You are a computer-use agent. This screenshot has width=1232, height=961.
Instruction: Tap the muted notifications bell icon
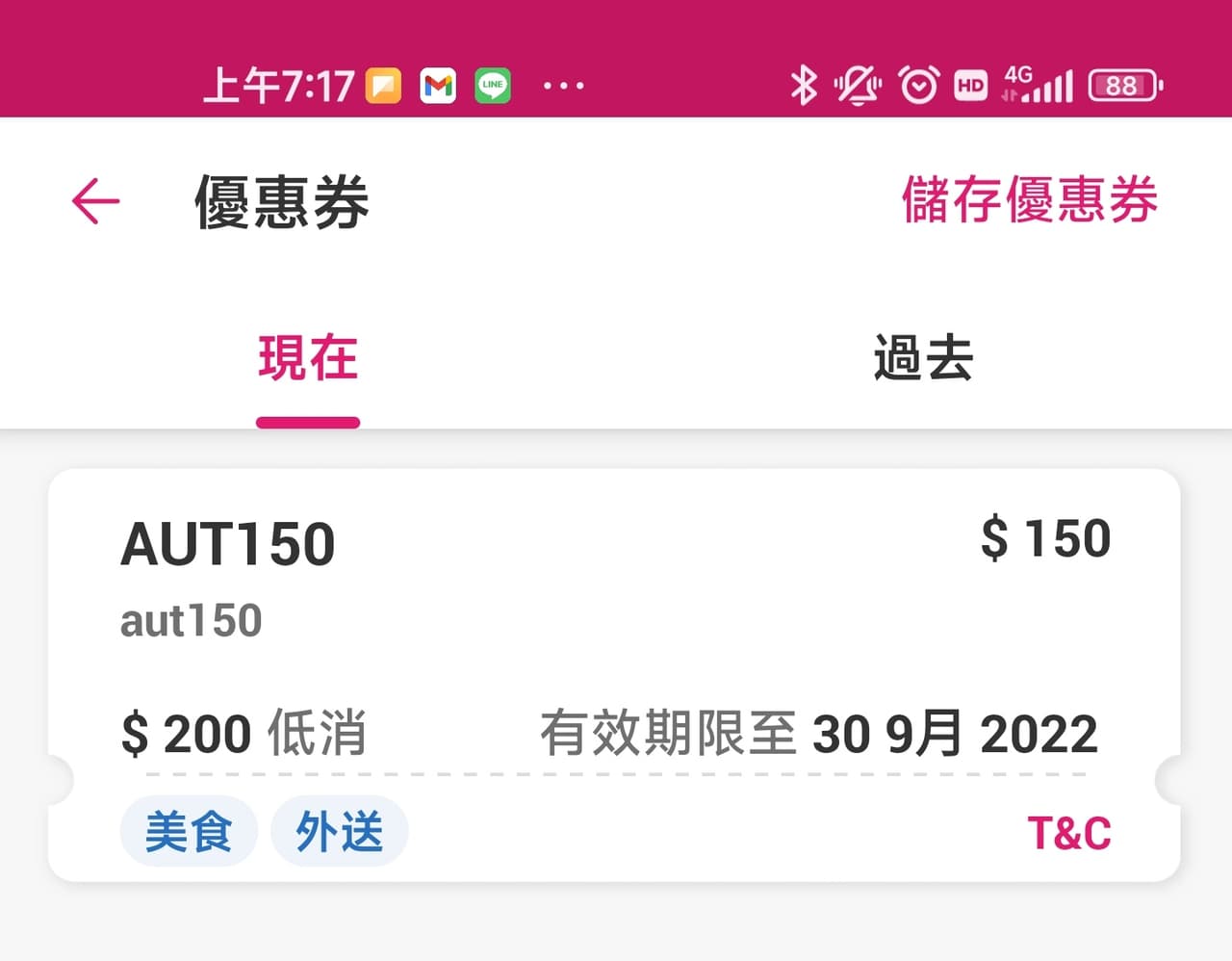coord(858,86)
